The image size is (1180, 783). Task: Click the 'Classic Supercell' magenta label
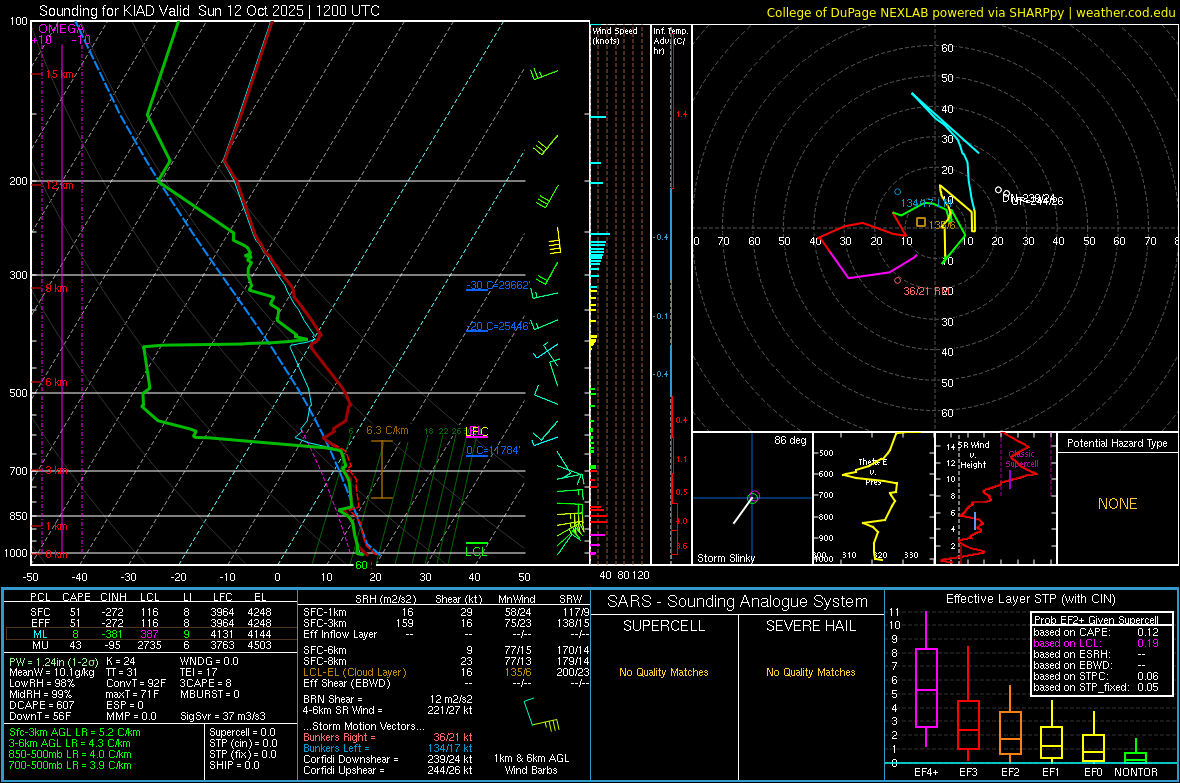point(1021,459)
